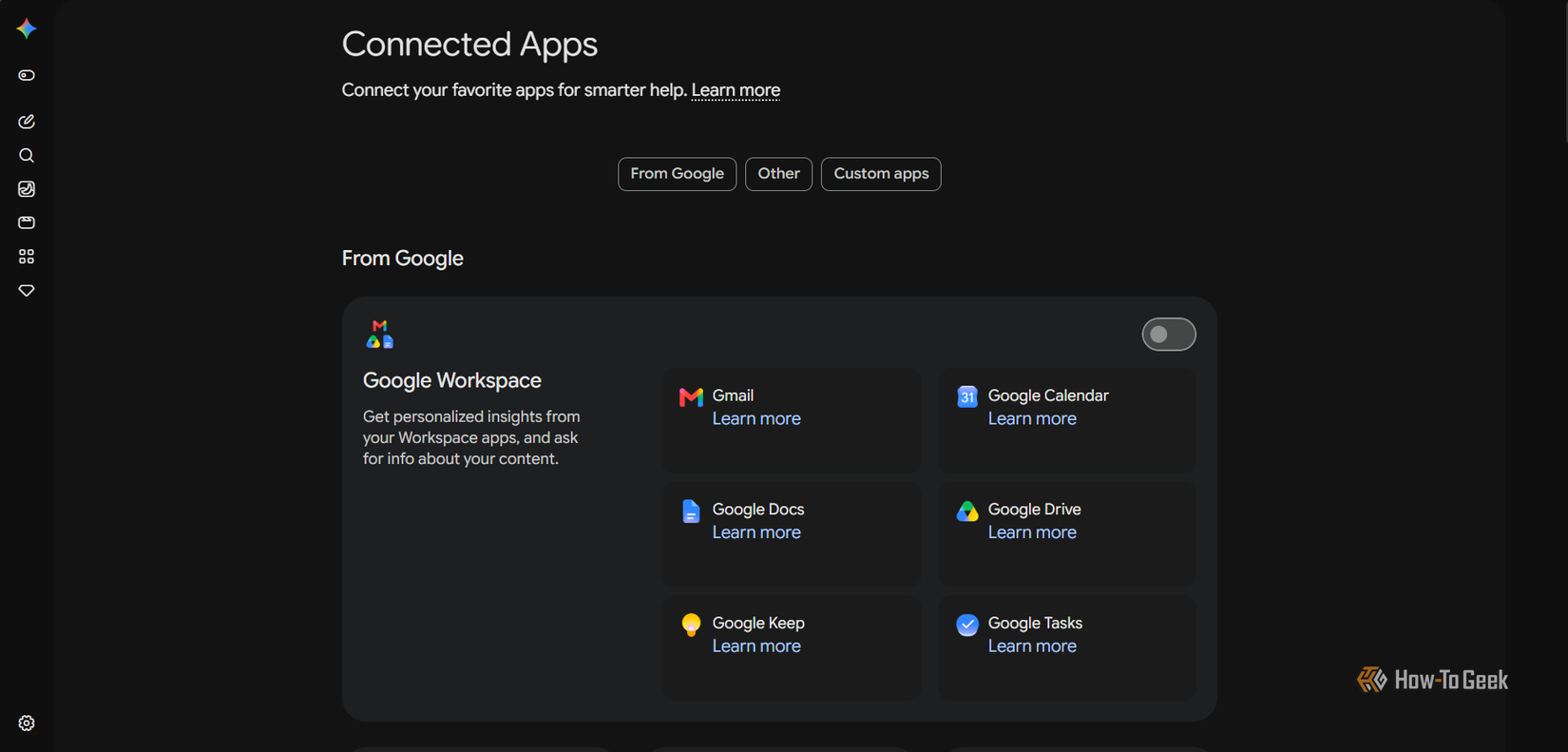Click the Google Docs icon
1568x752 pixels.
691,511
